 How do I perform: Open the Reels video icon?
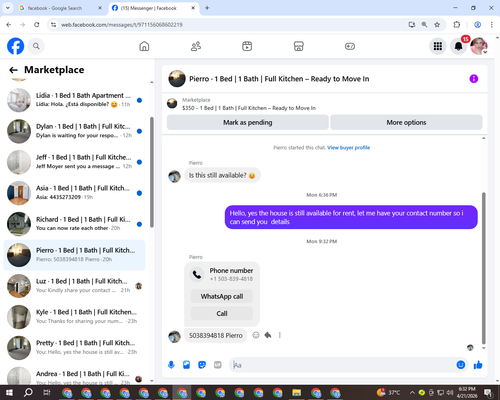click(247, 46)
